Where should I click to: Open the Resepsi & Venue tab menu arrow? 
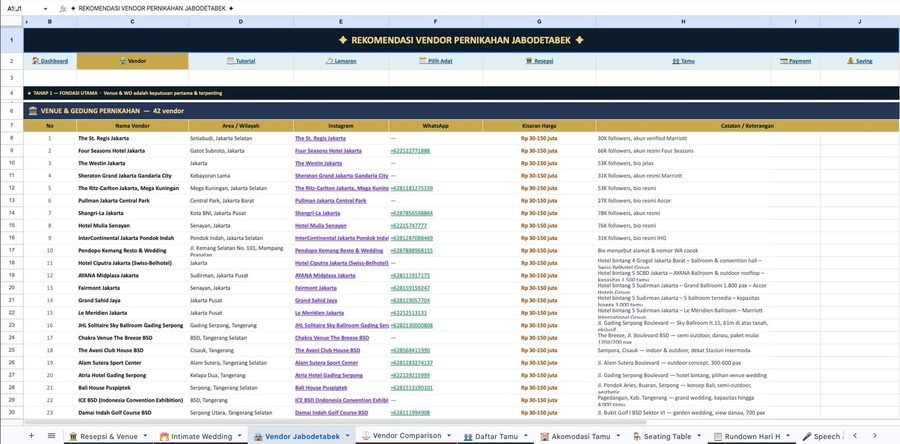(x=145, y=436)
